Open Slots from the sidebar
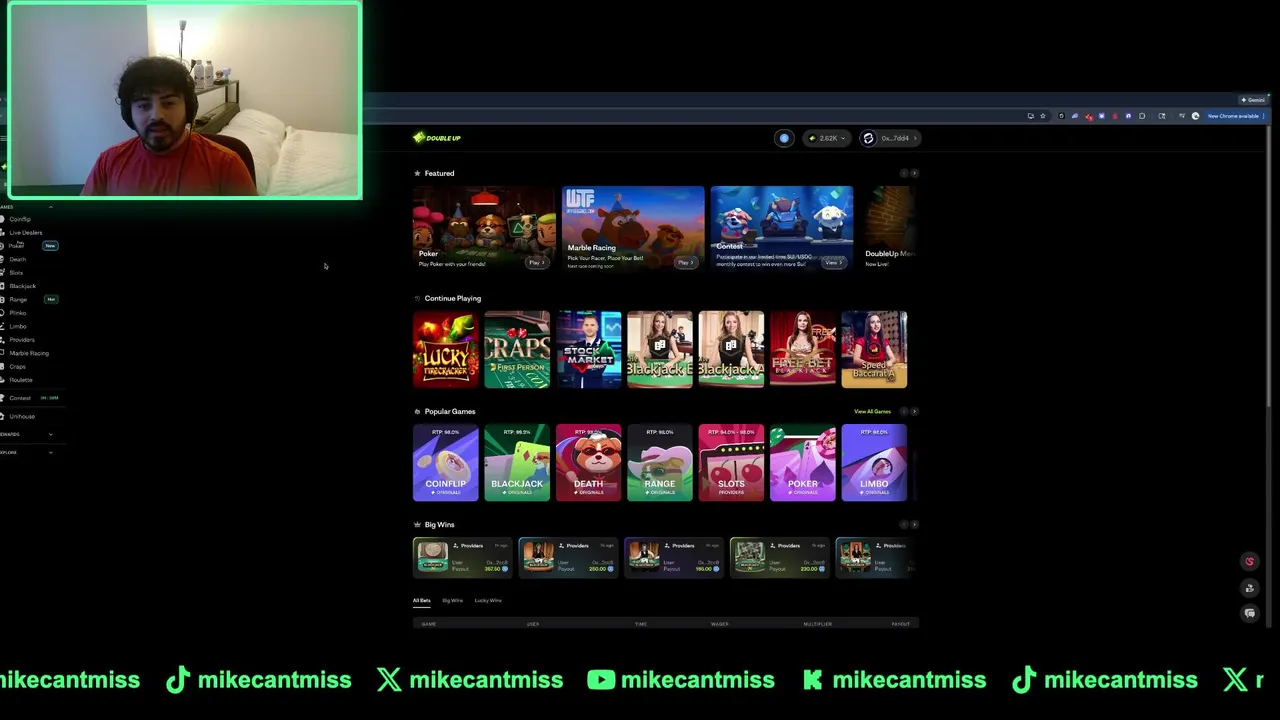The height and width of the screenshot is (720, 1280). [x=16, y=272]
